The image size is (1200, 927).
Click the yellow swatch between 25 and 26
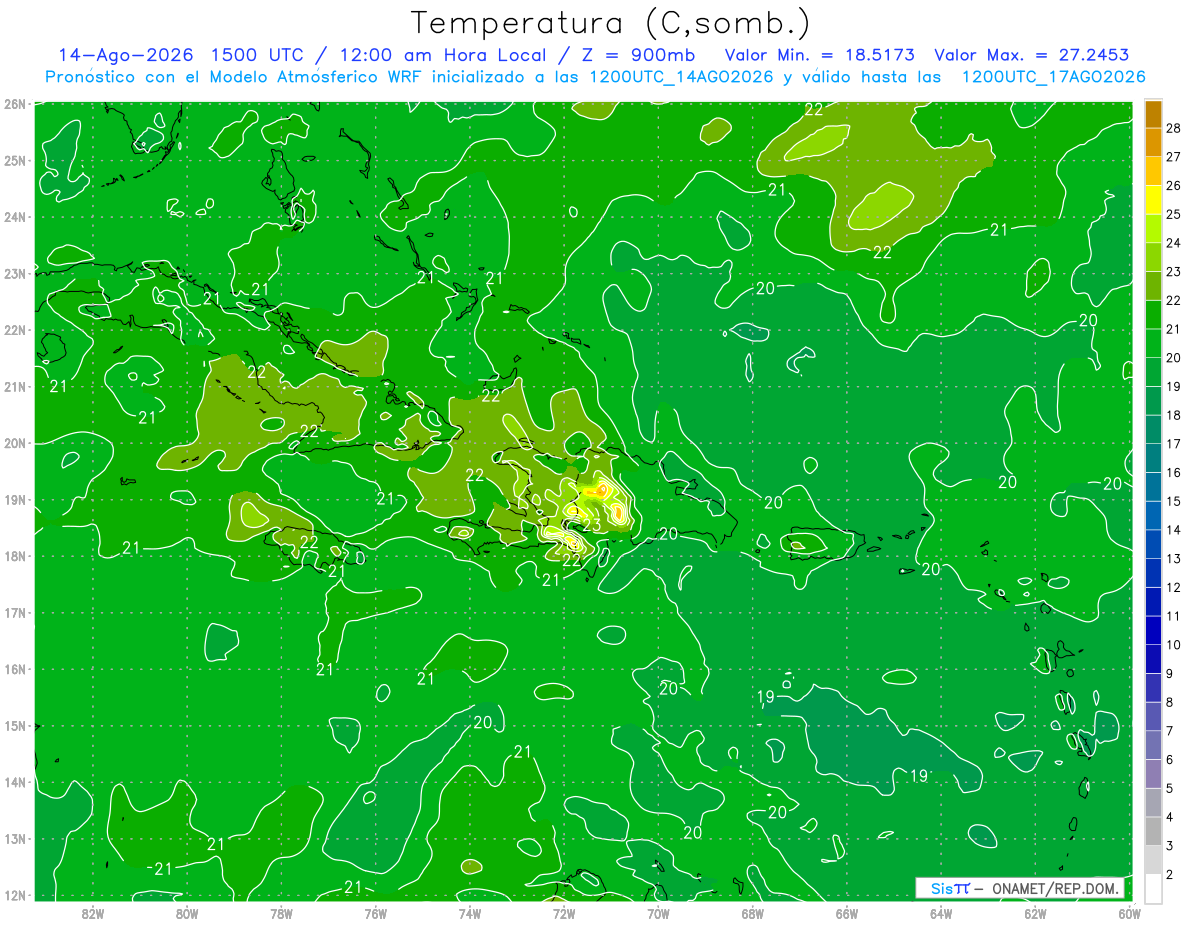(x=1153, y=200)
